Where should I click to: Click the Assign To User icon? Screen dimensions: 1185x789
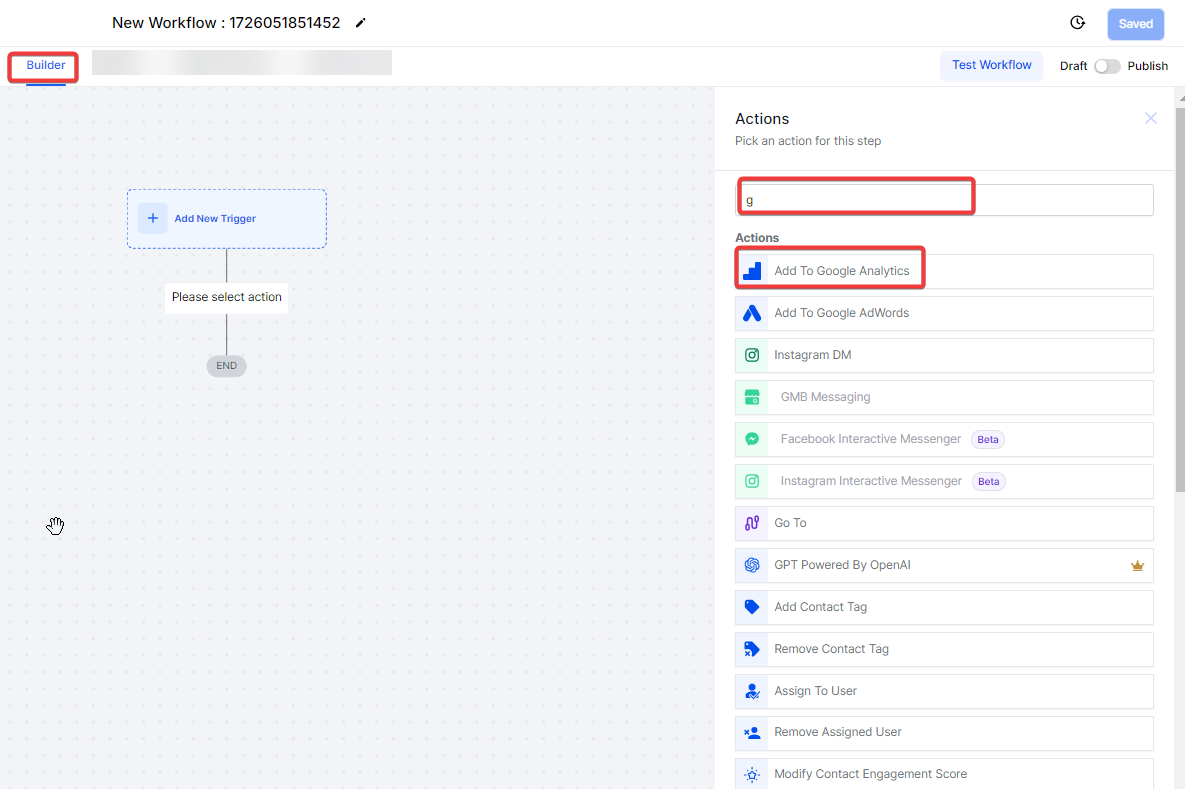752,691
